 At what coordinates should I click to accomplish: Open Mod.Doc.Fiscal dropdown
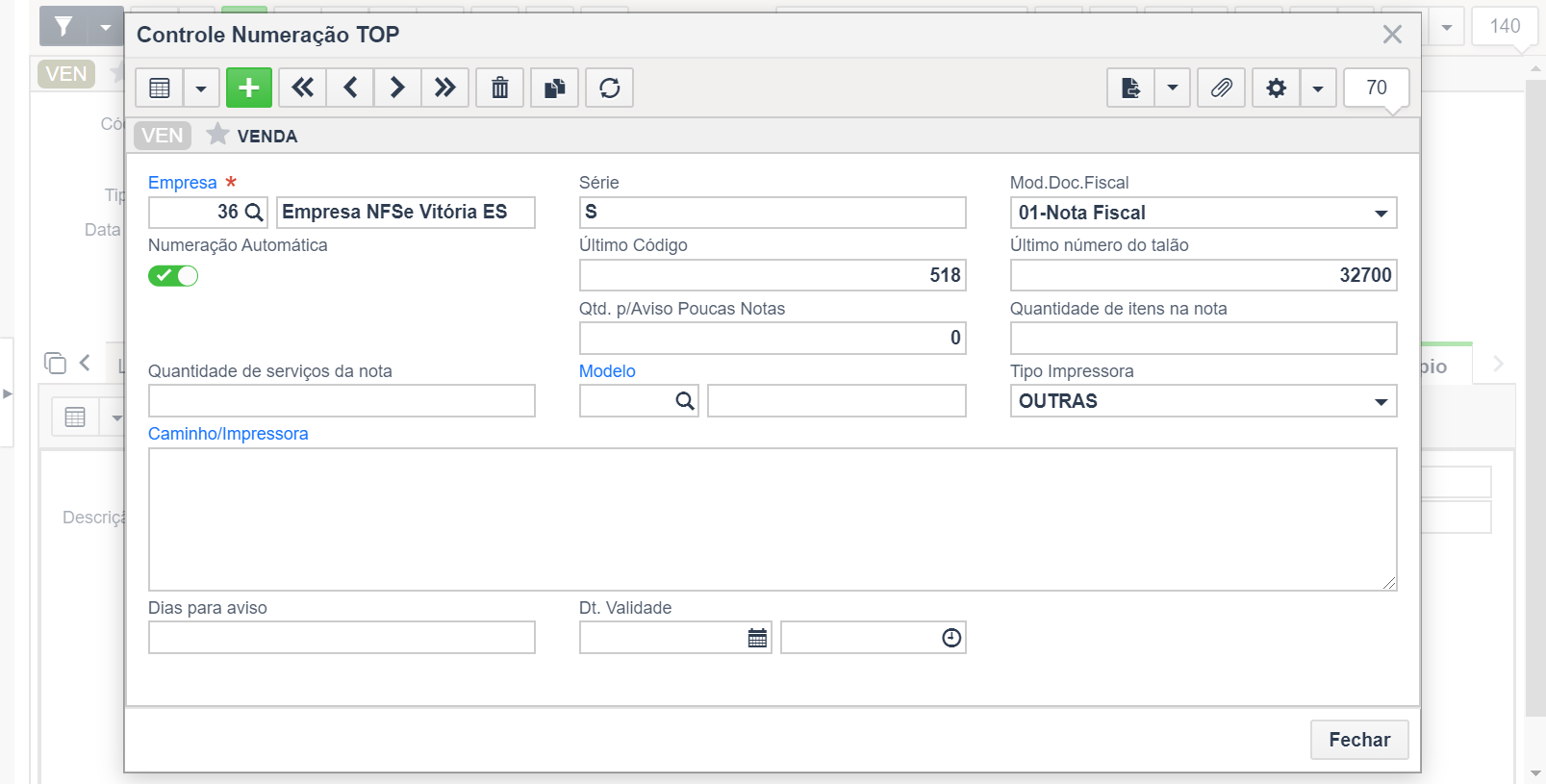point(1204,213)
